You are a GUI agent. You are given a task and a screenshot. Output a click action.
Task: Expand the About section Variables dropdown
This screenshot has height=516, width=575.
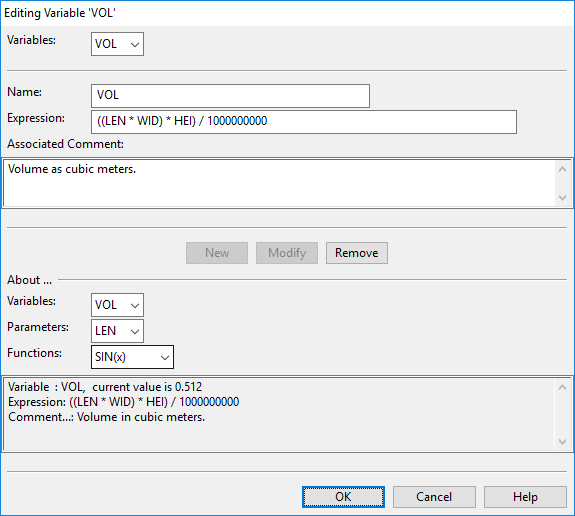[x=117, y=305]
